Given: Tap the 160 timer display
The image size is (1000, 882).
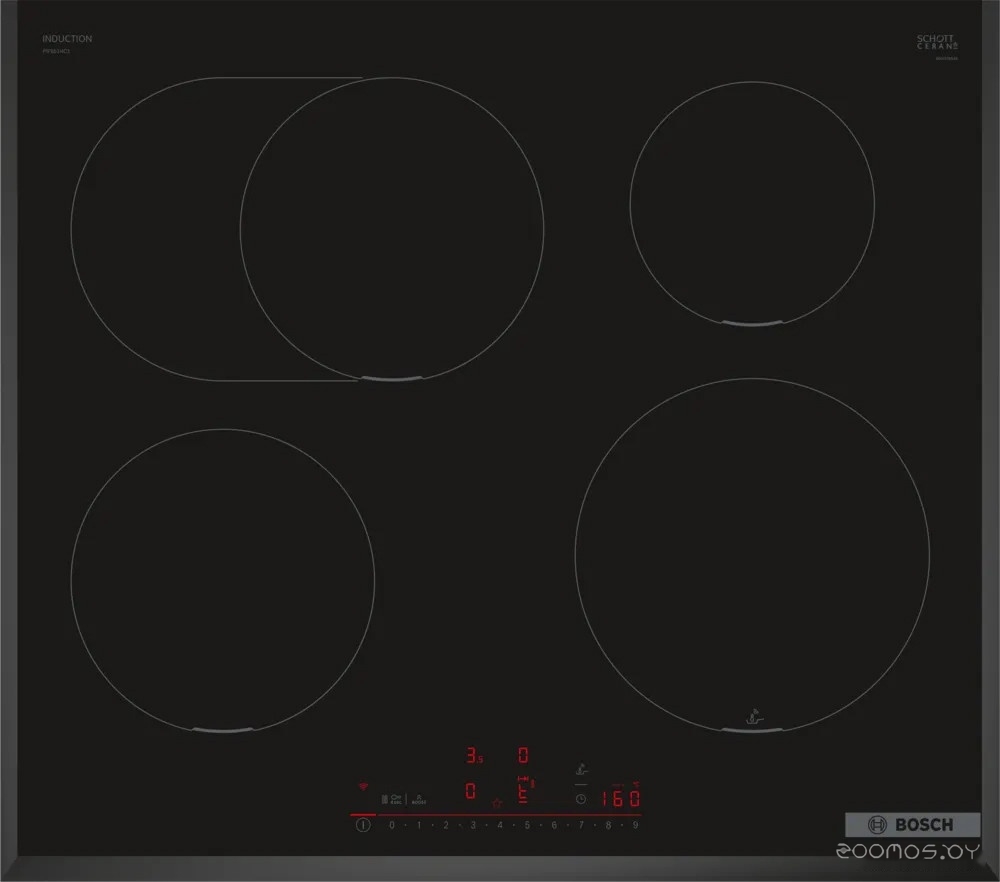Looking at the screenshot, I should 620,799.
